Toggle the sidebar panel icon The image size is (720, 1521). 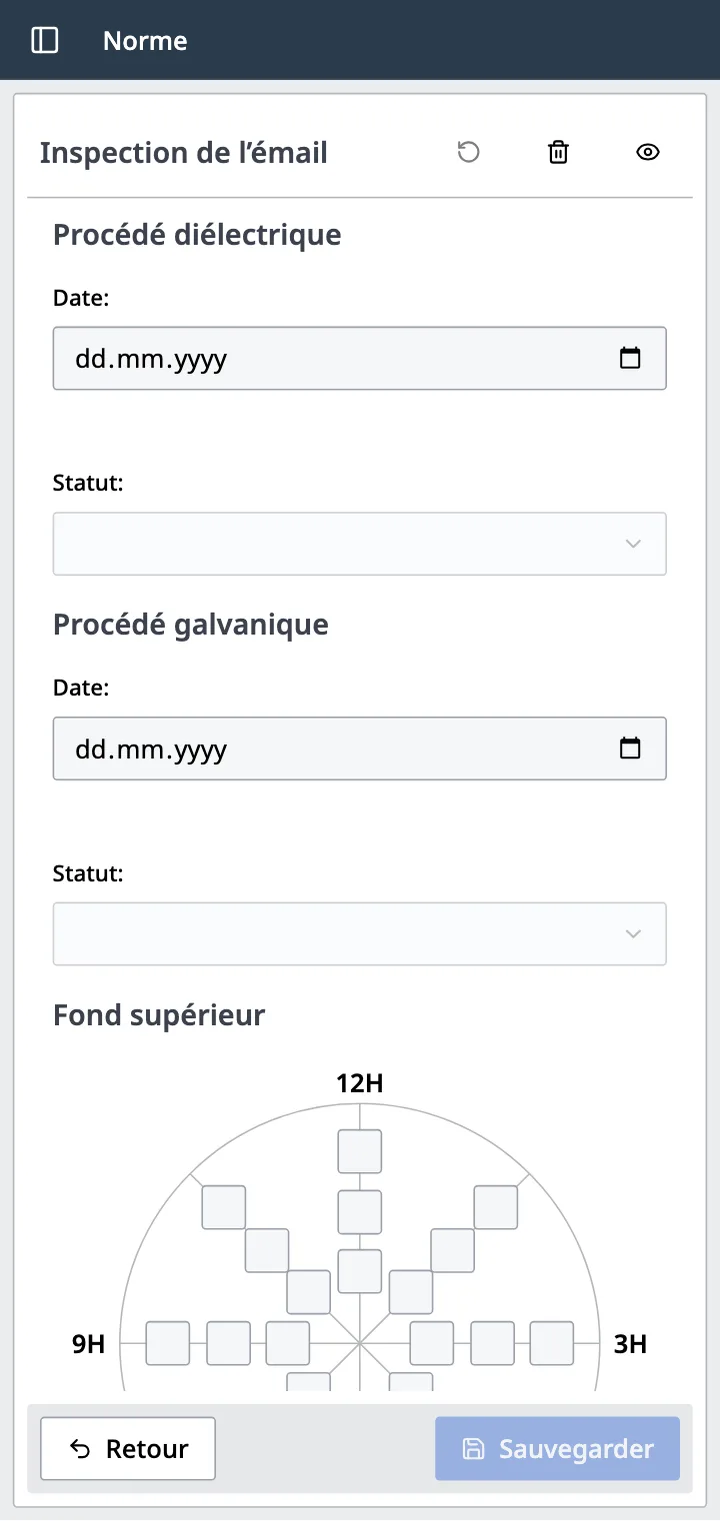(45, 40)
